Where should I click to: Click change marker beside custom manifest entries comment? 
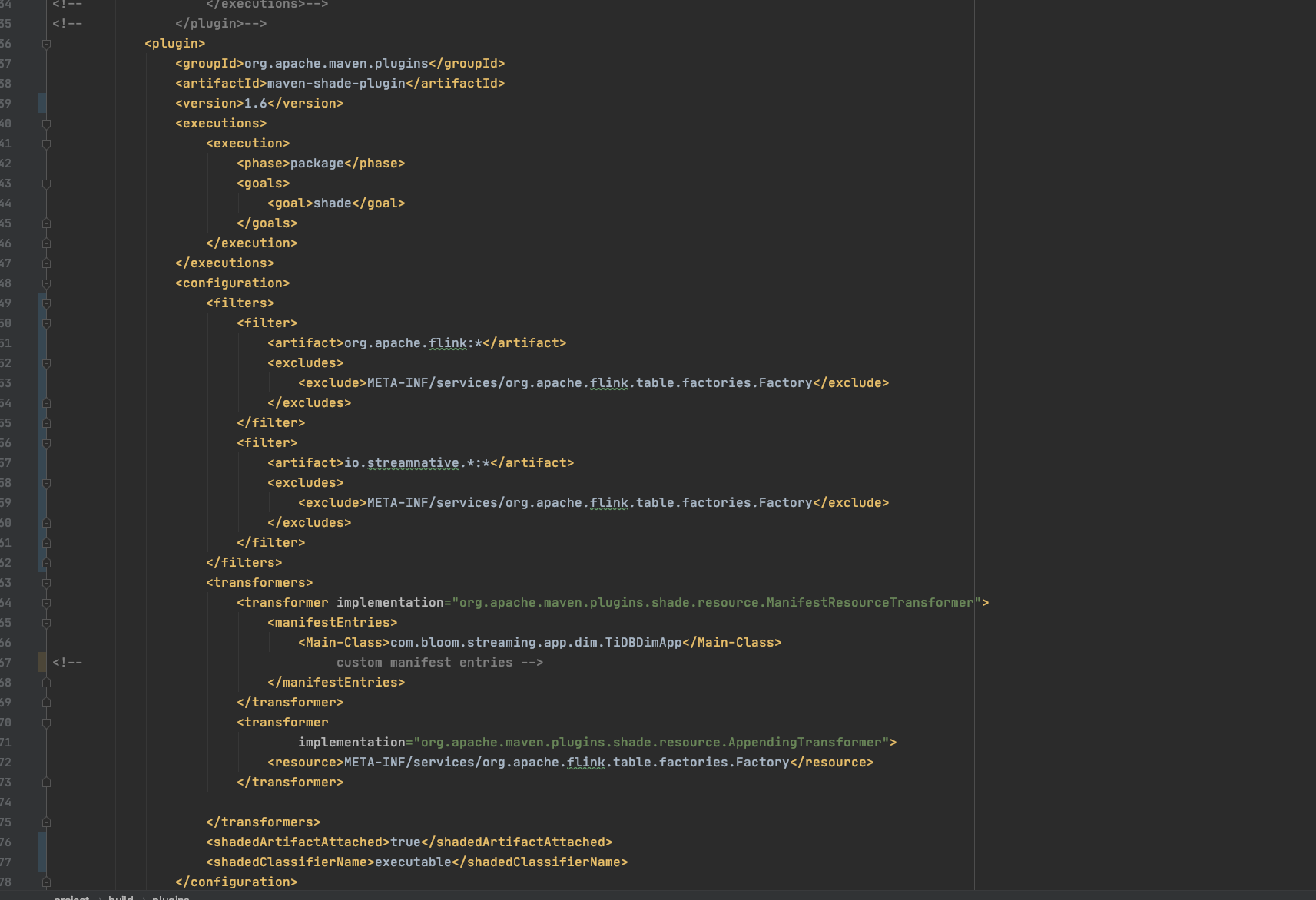tap(41, 662)
